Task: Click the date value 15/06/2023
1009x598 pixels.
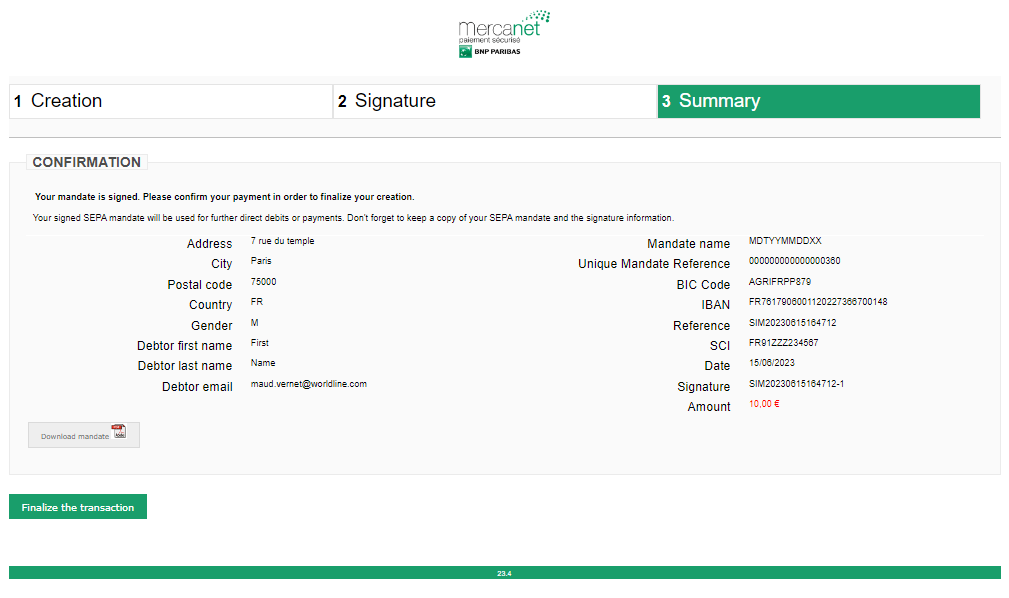Action: 771,364
